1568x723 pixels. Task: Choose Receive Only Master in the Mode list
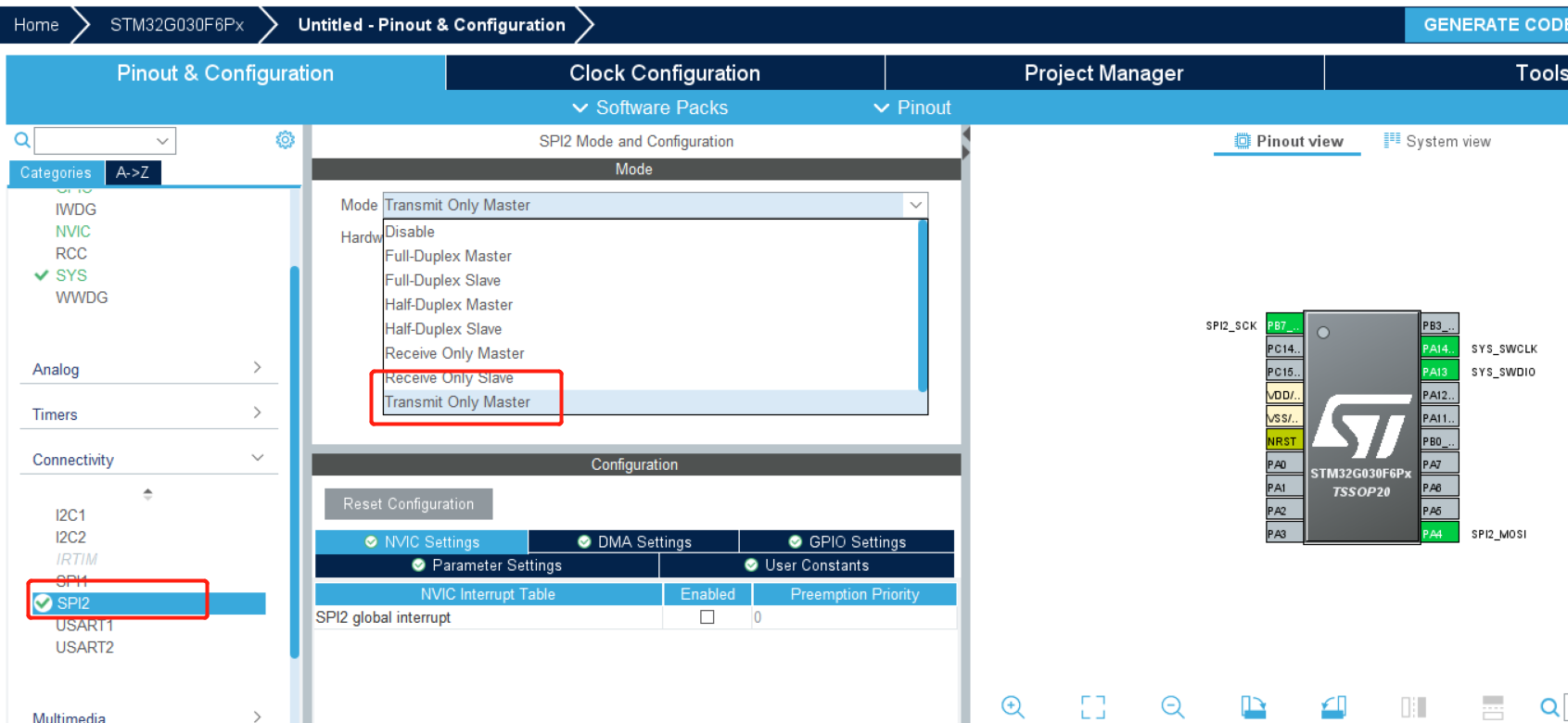(x=650, y=353)
